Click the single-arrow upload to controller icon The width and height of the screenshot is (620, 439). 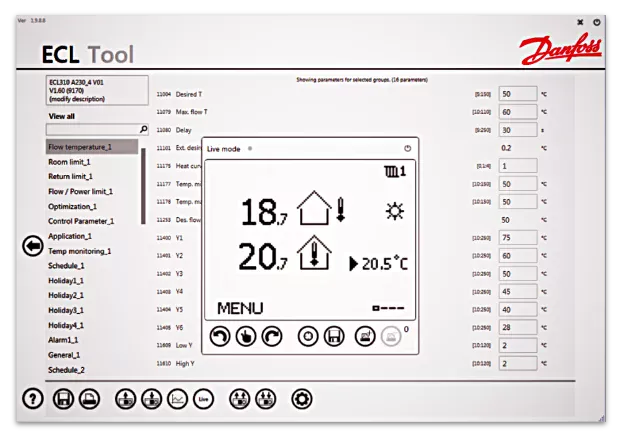(x=126, y=399)
